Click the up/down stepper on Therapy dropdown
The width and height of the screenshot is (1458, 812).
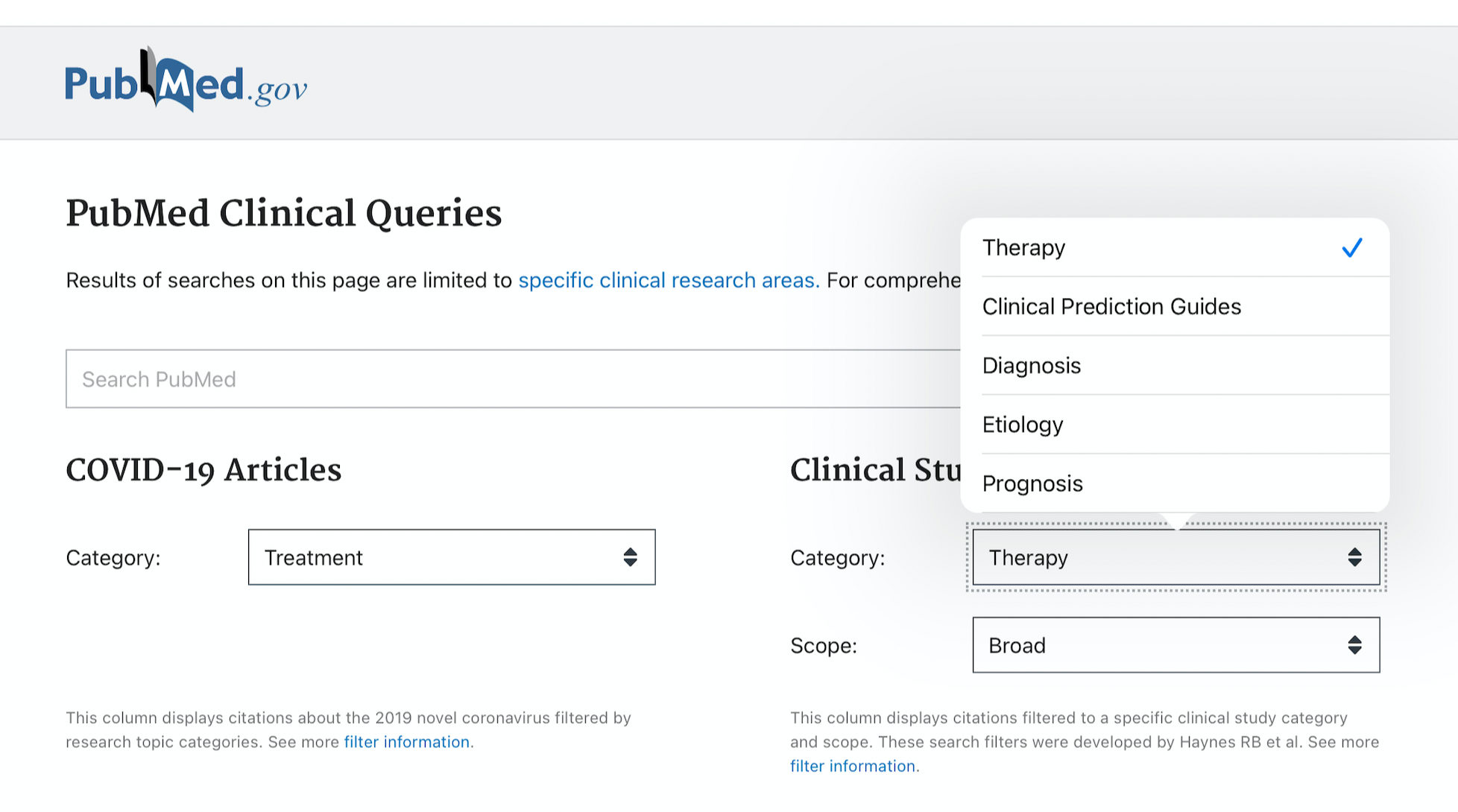pyautogui.click(x=1354, y=556)
